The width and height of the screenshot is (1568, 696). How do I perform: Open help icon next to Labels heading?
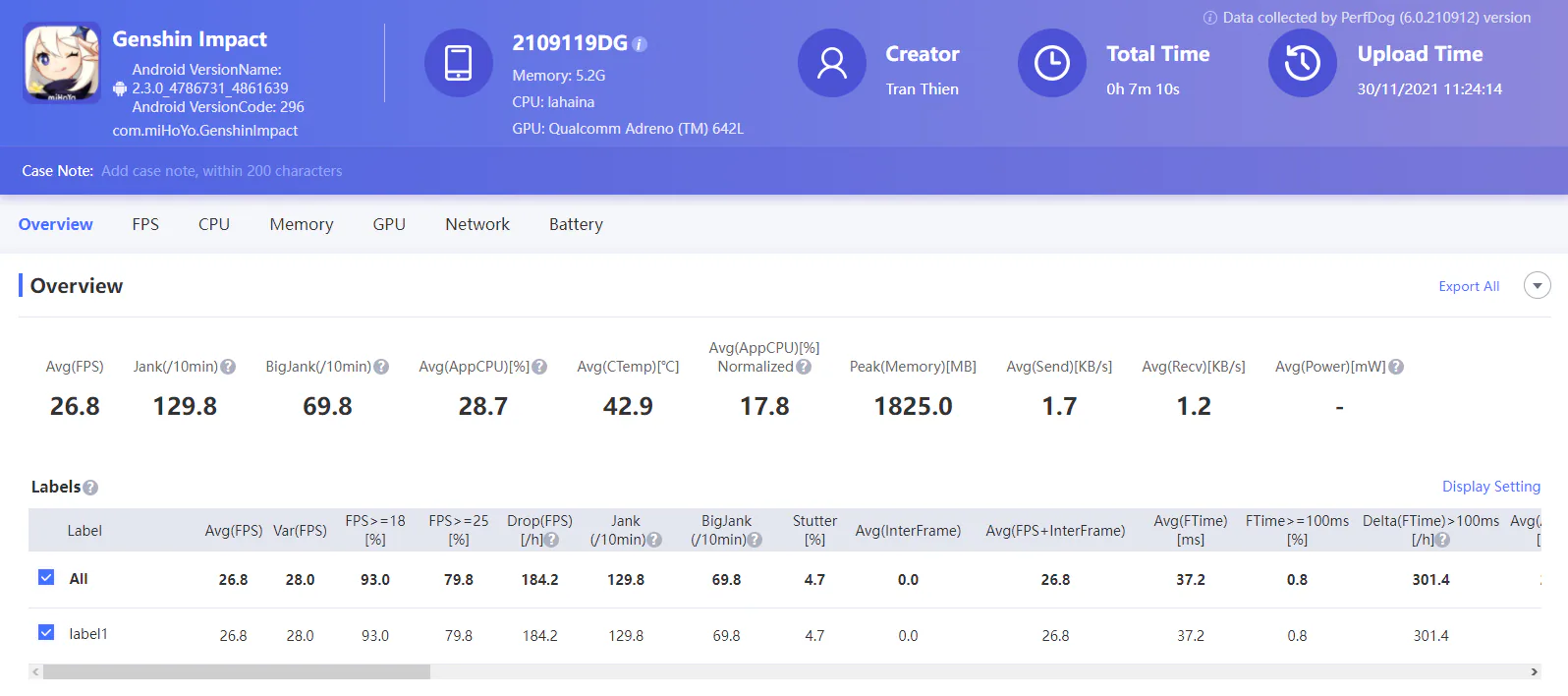click(90, 488)
